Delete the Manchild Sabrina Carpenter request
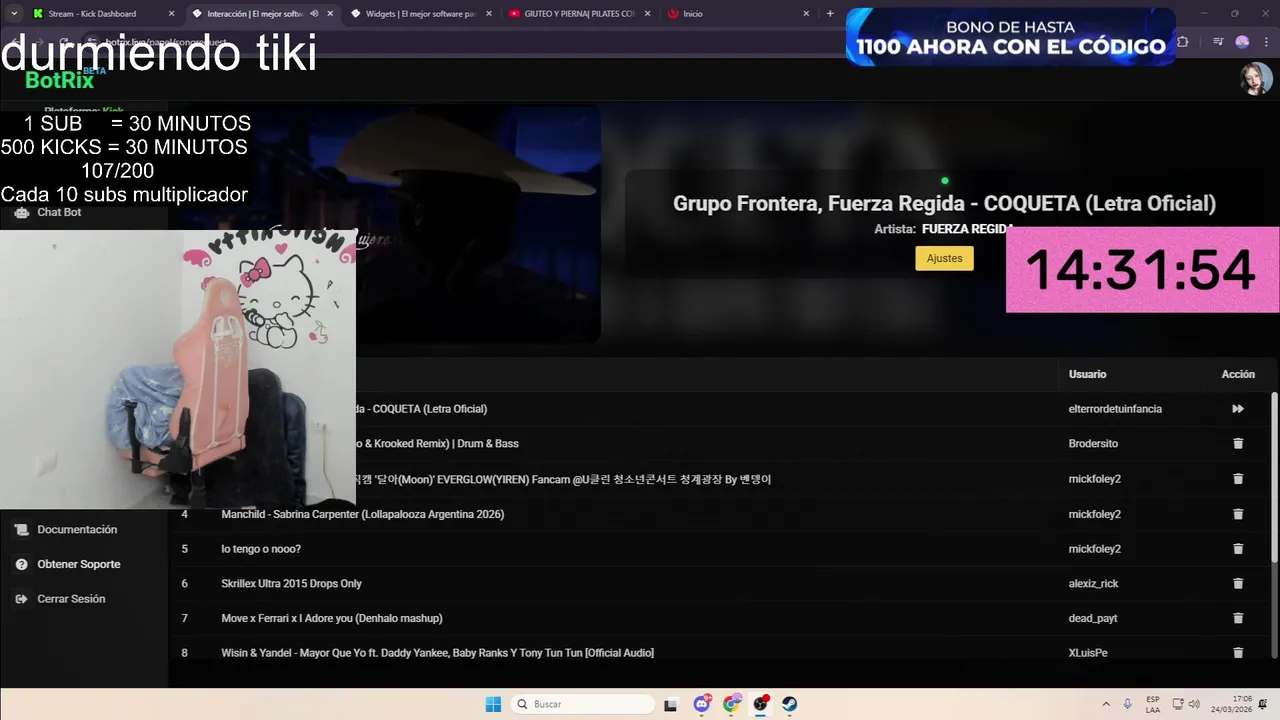 point(1238,514)
